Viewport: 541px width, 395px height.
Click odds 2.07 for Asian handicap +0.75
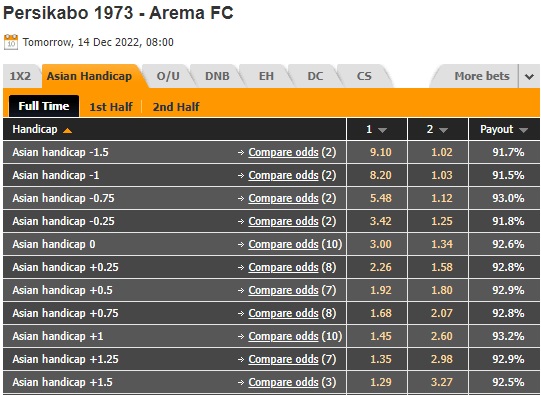click(442, 313)
